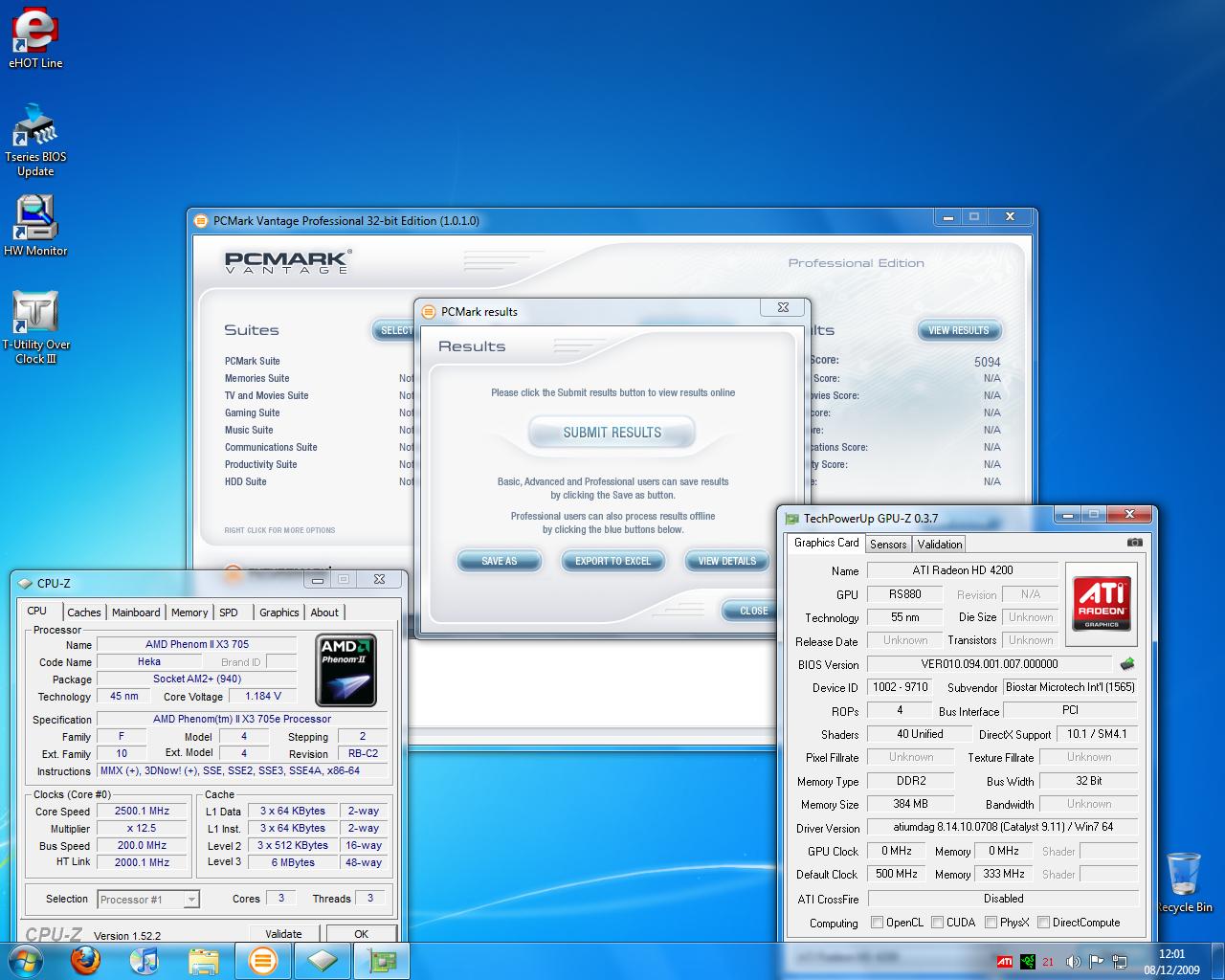Tick the DirectCompute checkbox in GPU-Z
The width and height of the screenshot is (1225, 980).
coord(1043,923)
